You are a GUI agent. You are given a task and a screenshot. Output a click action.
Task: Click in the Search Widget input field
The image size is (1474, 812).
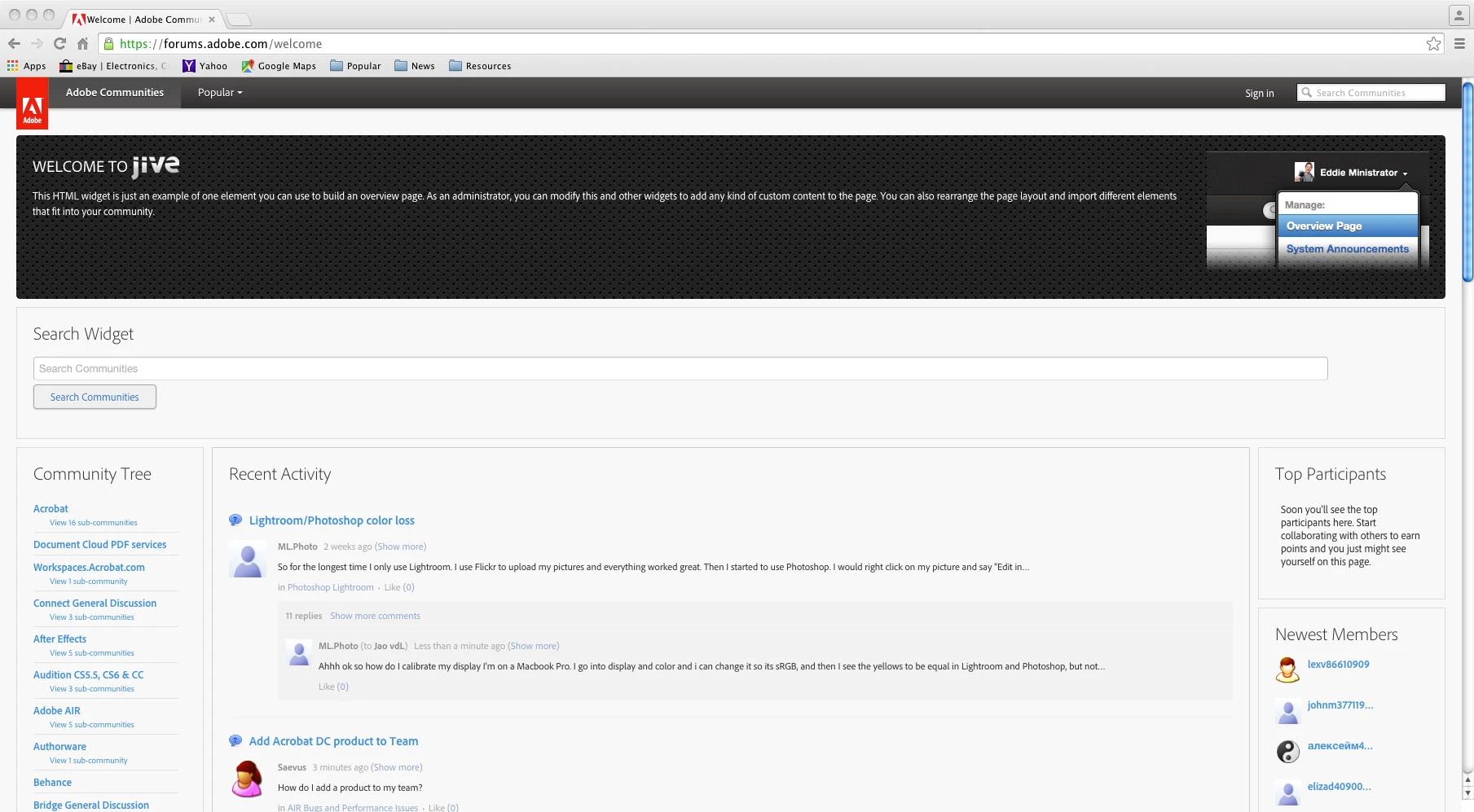tap(680, 368)
